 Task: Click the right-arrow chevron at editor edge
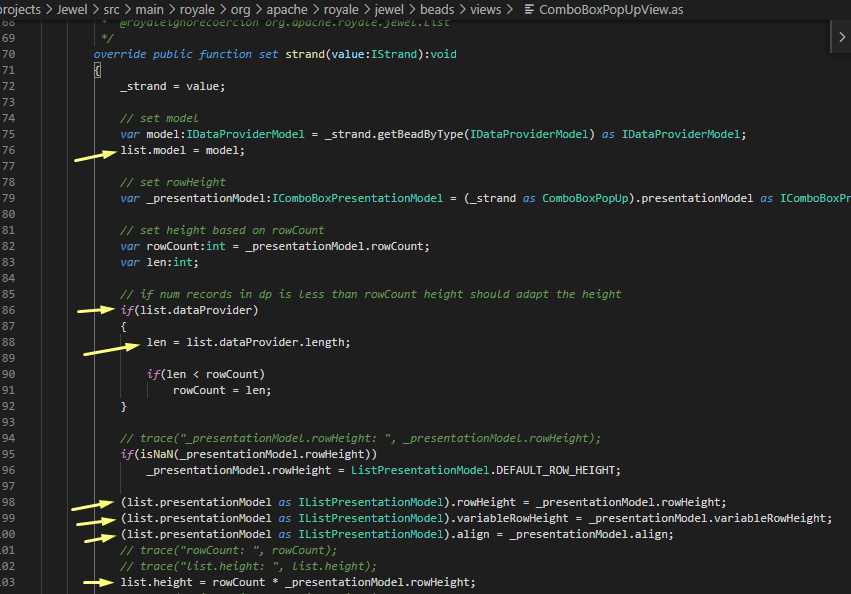842,37
